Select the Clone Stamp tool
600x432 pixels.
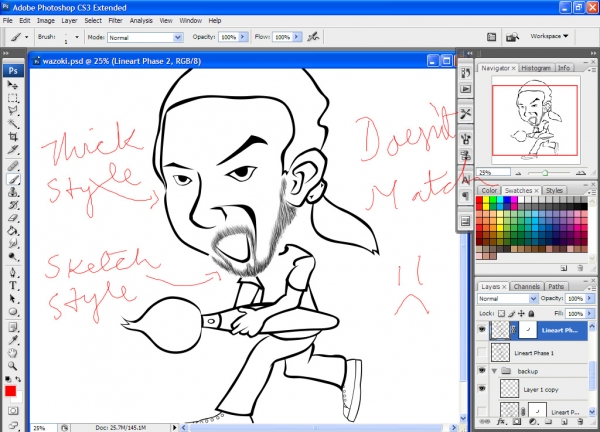13,192
